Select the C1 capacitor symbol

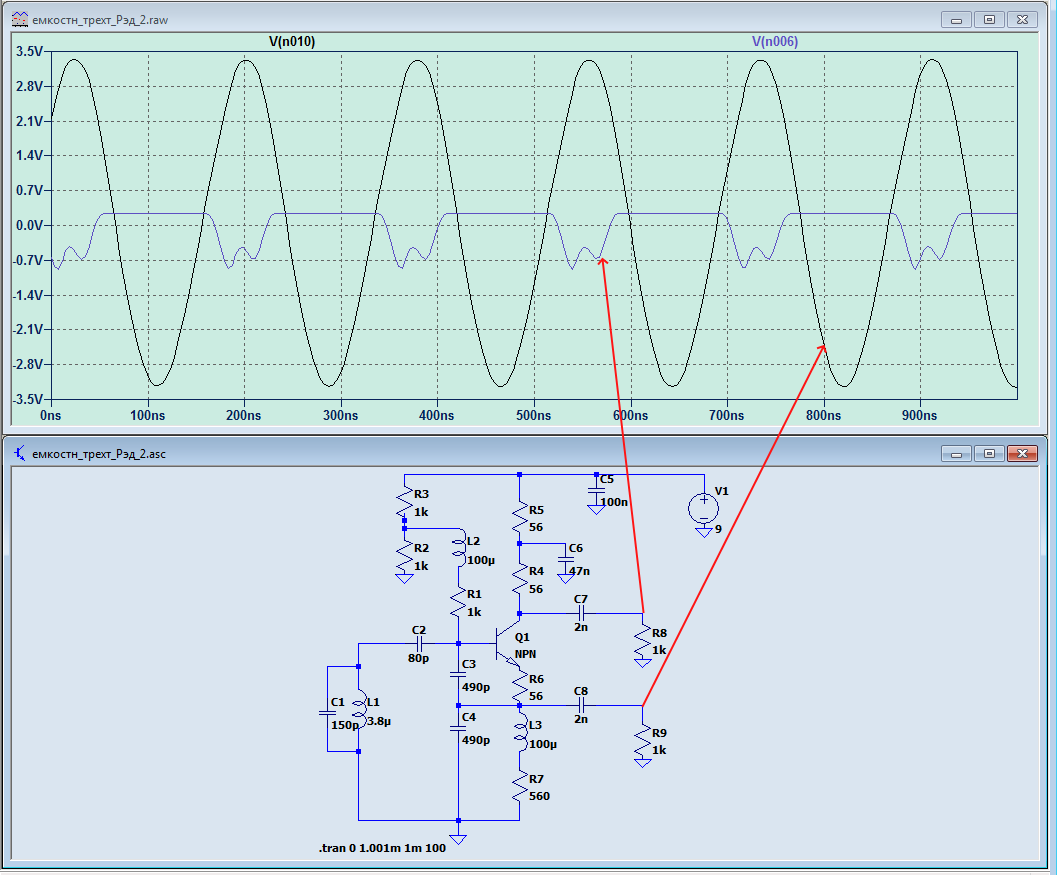click(x=328, y=713)
